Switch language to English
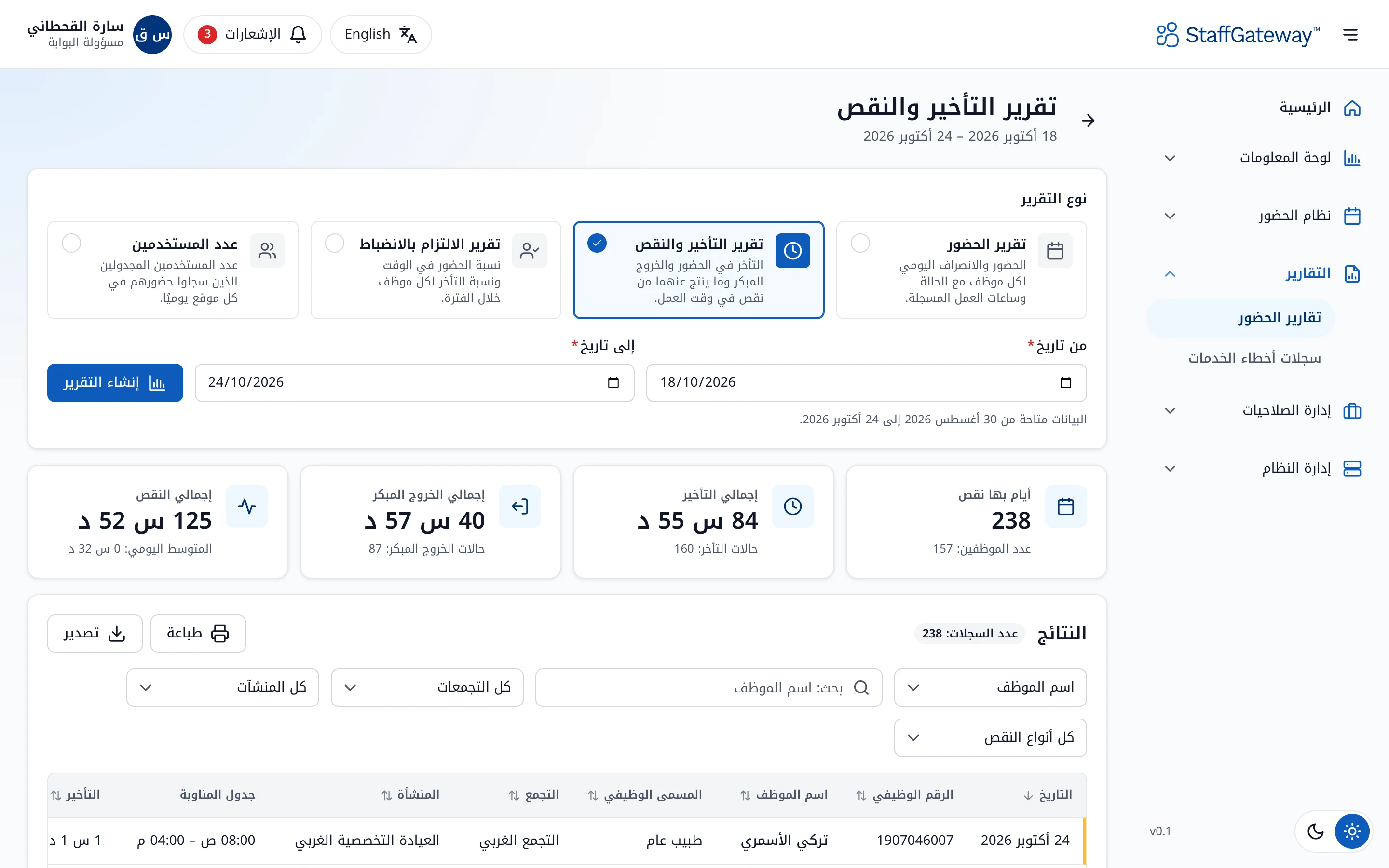 (x=381, y=34)
